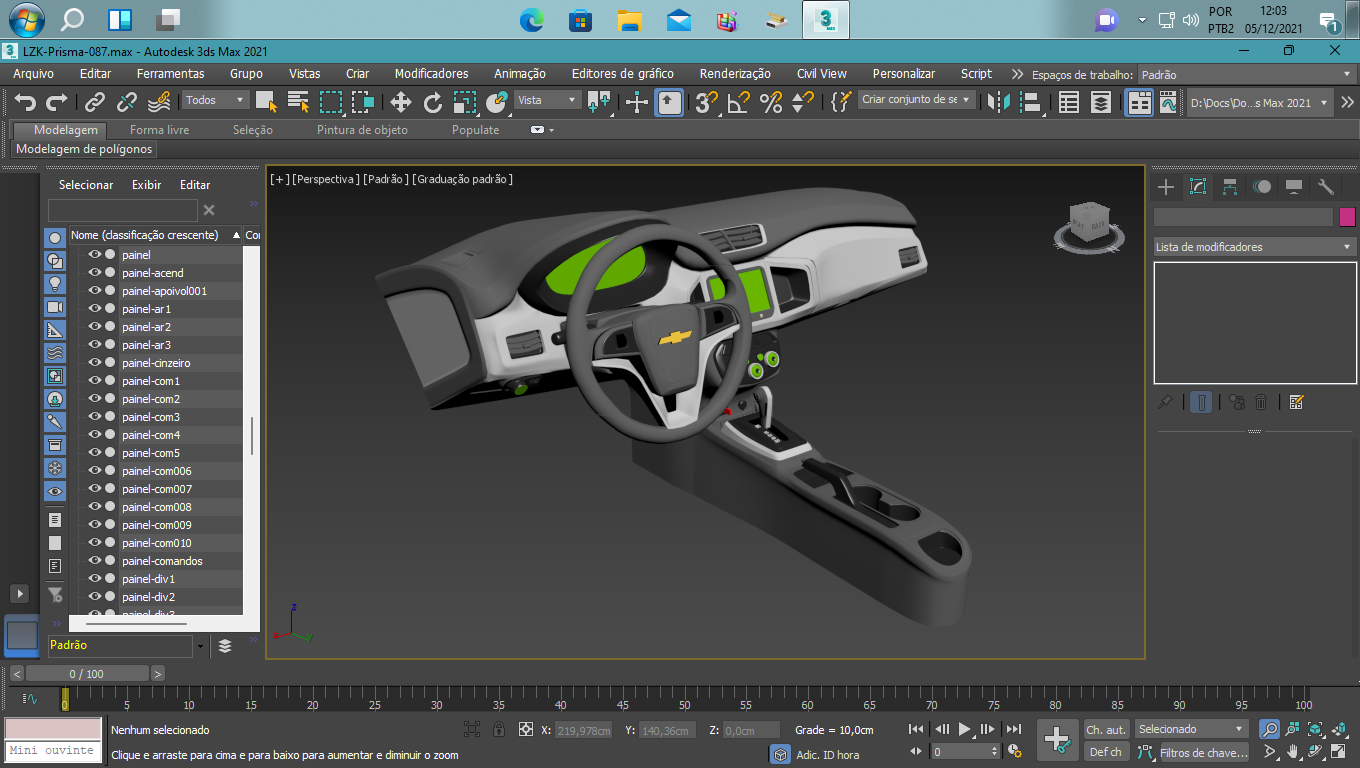This screenshot has width=1360, height=768.
Task: Toggle visibility of painel-comandos
Action: tap(95, 561)
